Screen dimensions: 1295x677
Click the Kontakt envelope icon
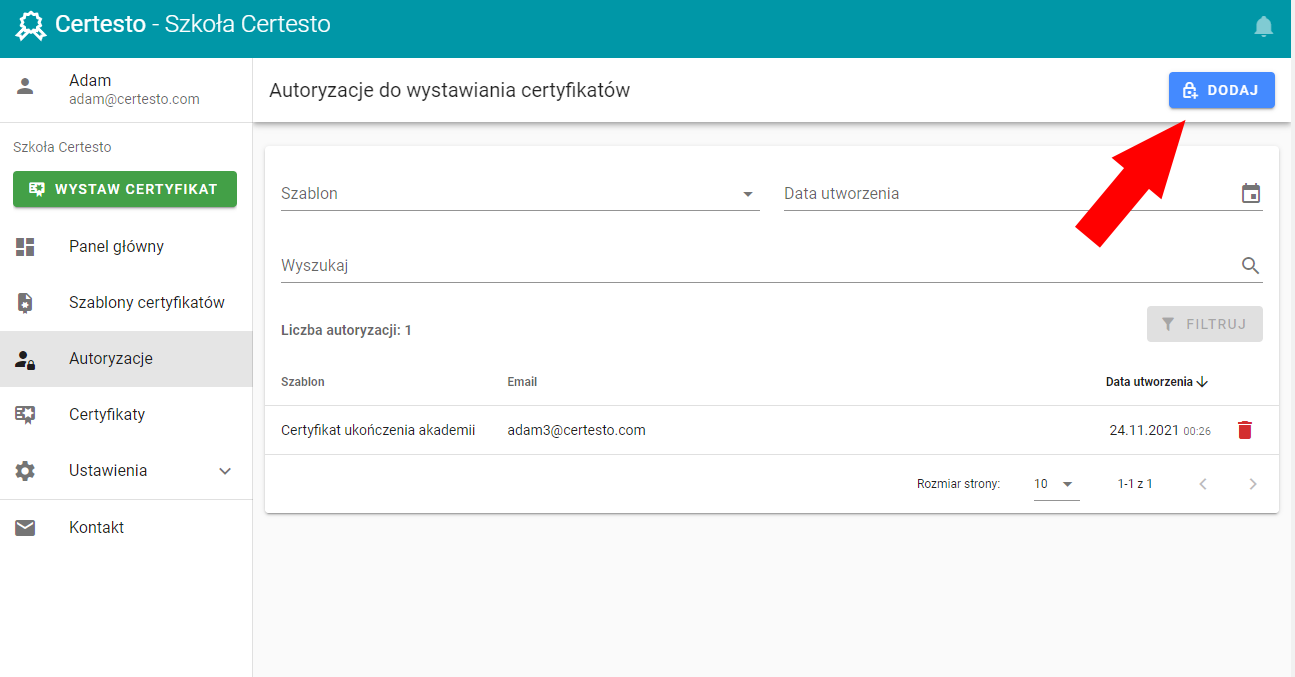click(x=25, y=527)
